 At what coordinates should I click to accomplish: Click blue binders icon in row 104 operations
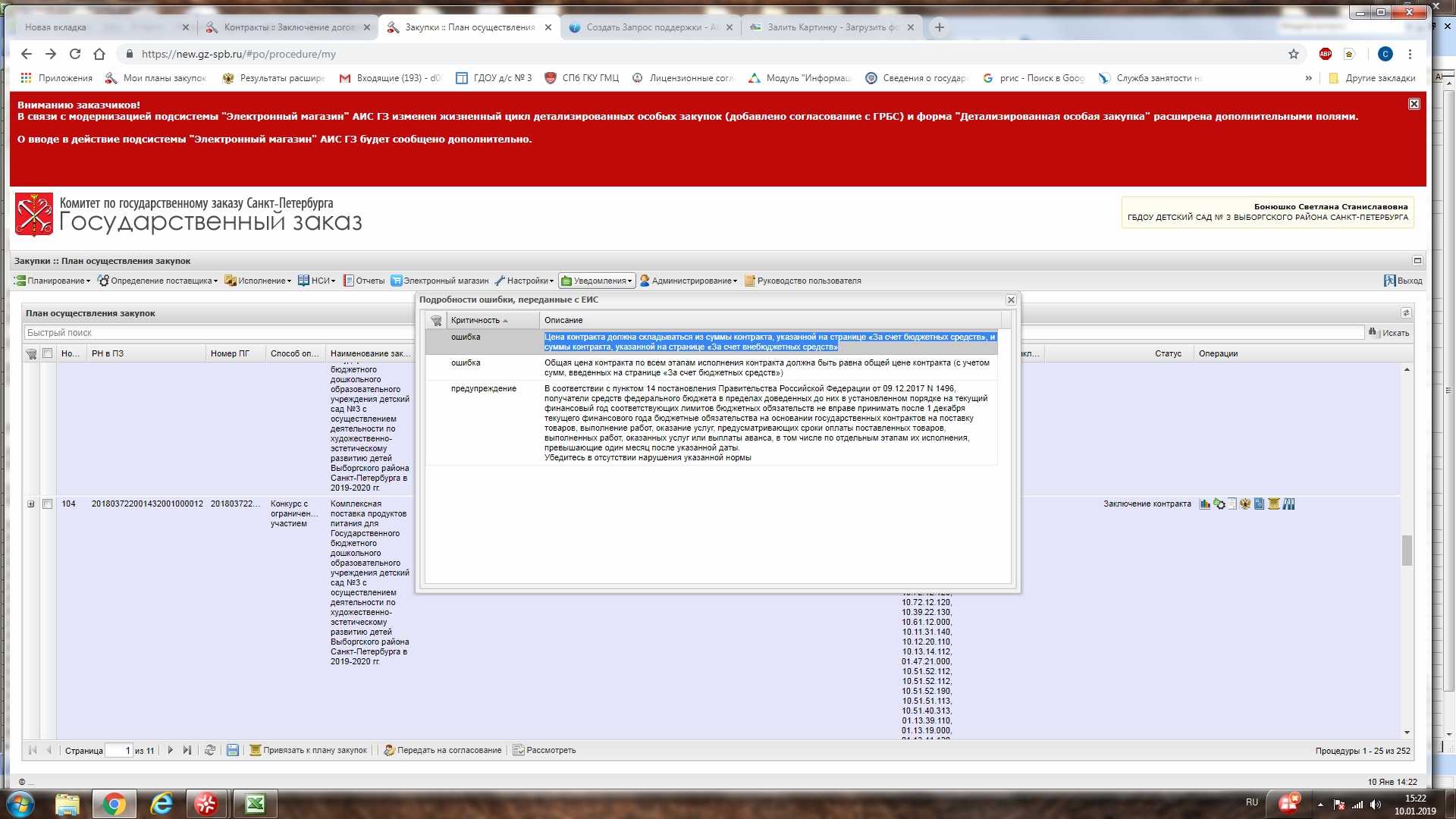click(x=1288, y=504)
